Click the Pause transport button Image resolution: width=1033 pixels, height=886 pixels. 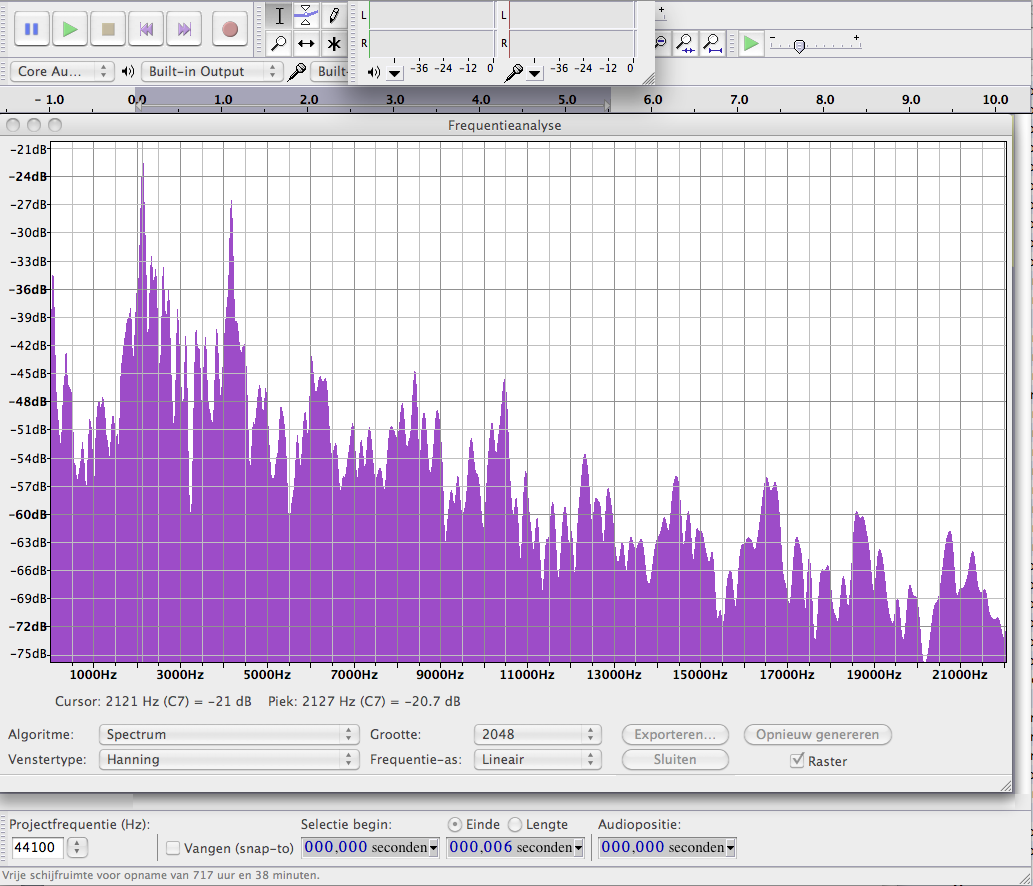tap(31, 29)
